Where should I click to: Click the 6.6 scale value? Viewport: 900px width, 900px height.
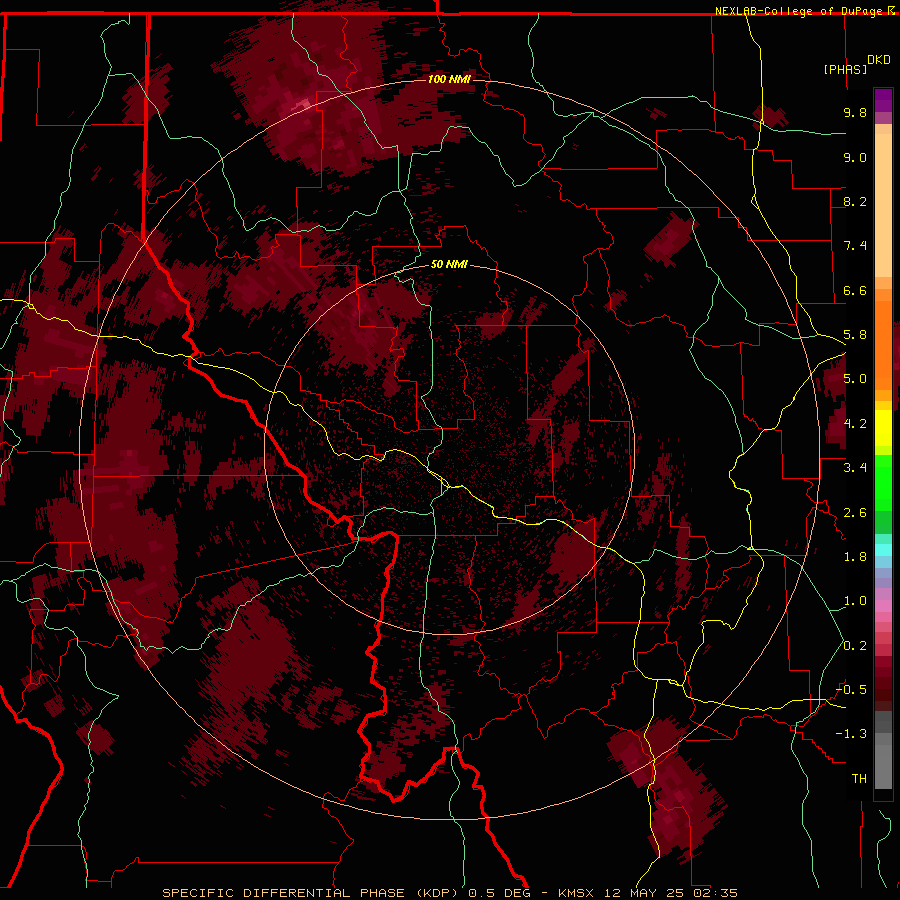(x=855, y=290)
